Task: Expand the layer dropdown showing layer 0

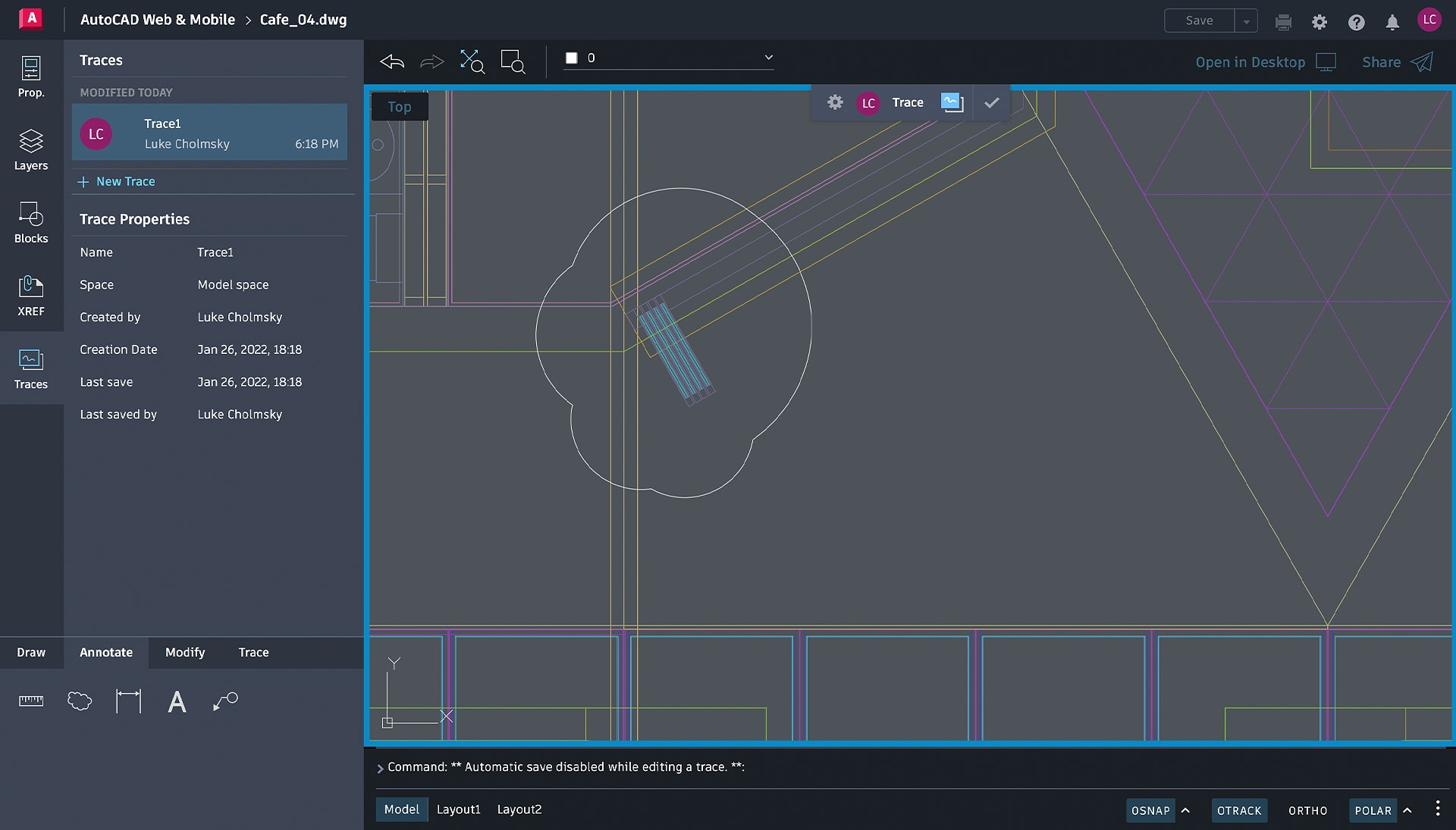Action: 768,57
